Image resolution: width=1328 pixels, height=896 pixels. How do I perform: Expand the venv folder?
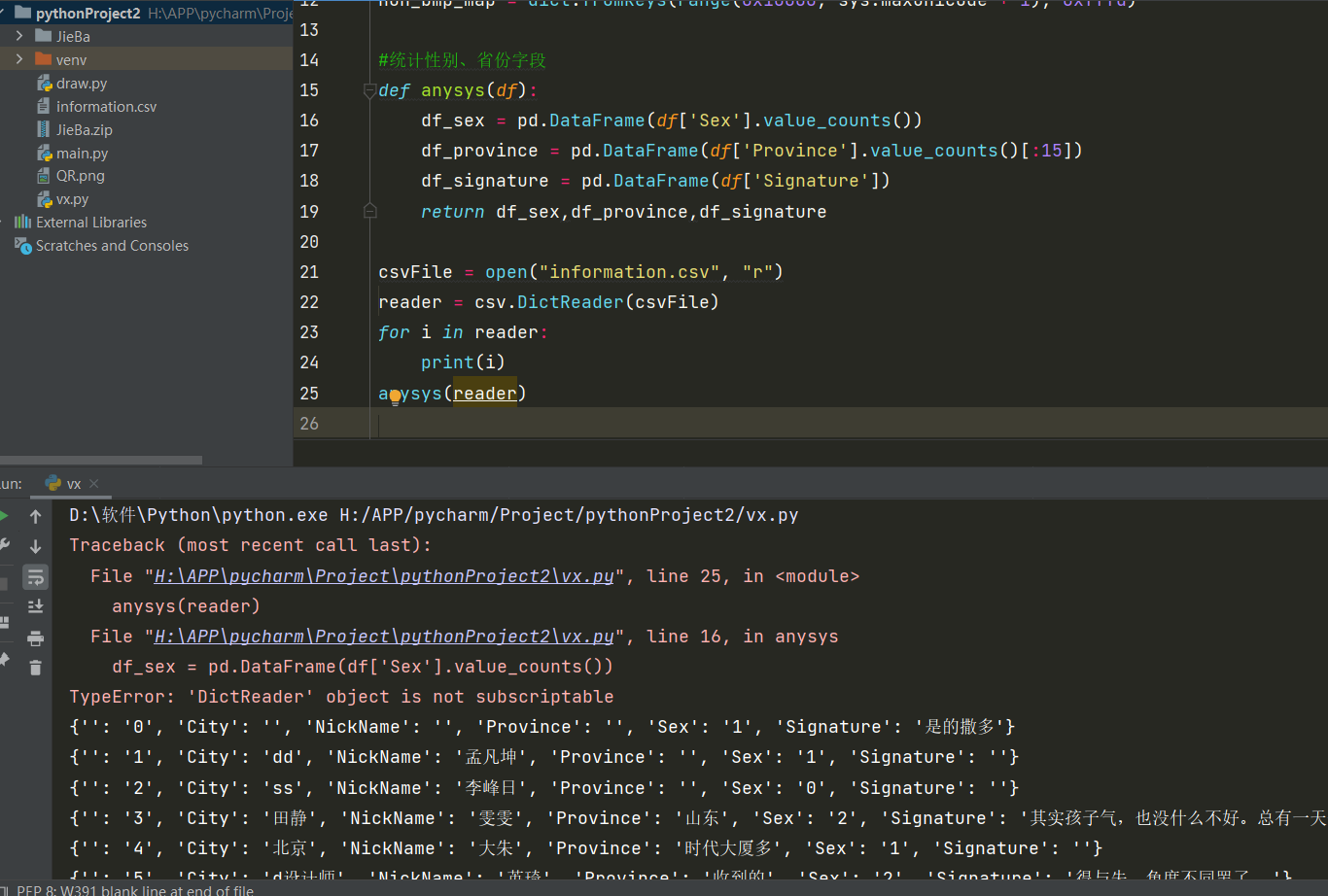[x=19, y=59]
